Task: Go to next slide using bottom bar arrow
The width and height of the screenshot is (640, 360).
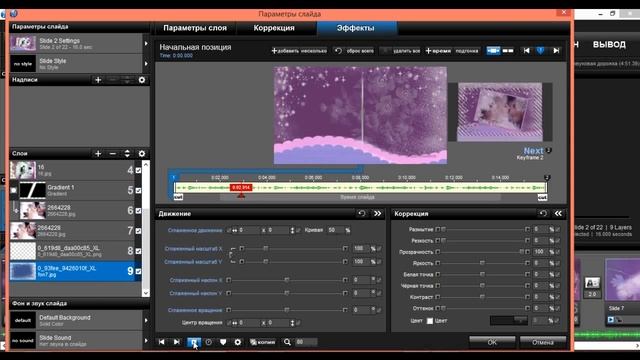Action: click(x=176, y=342)
